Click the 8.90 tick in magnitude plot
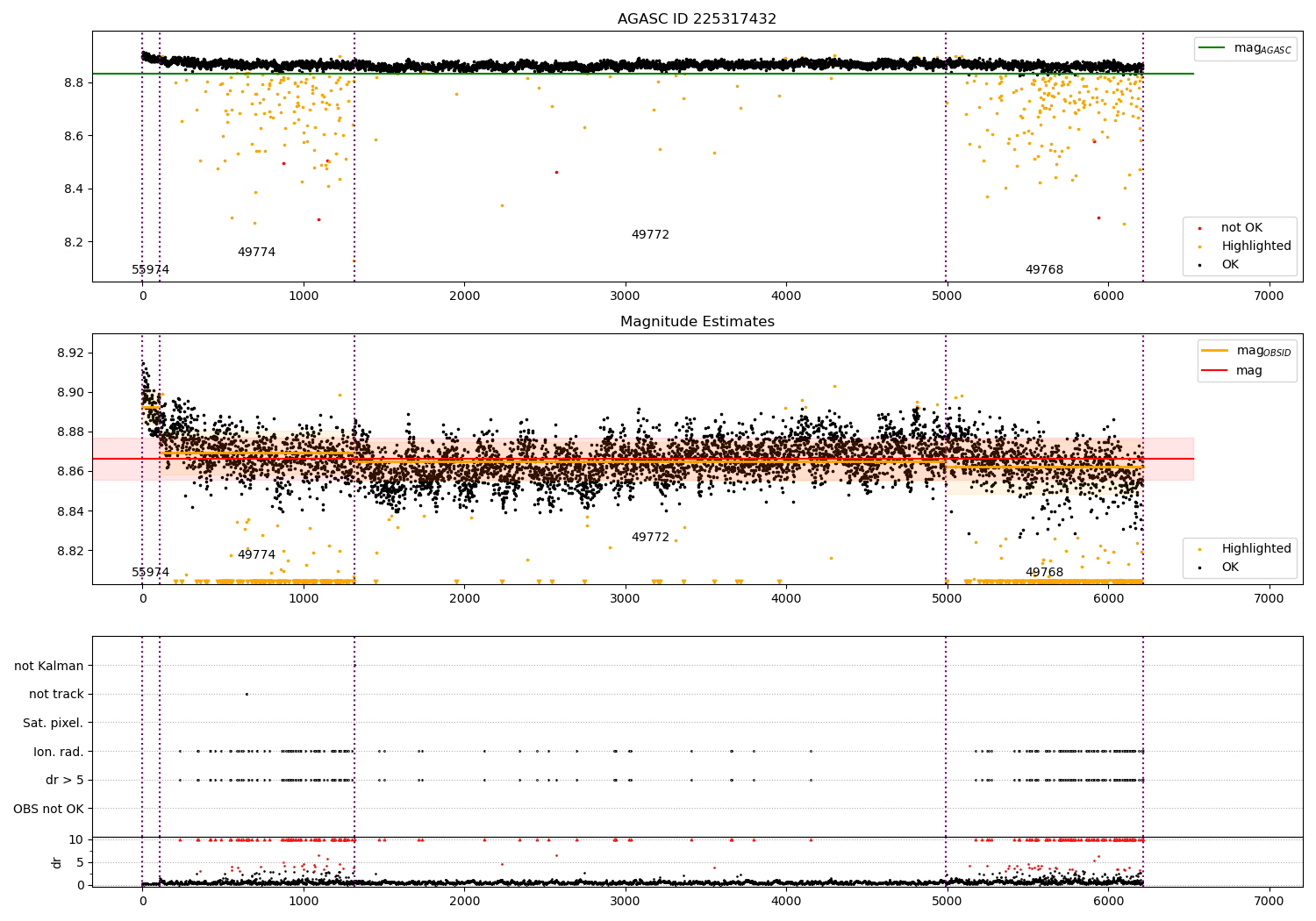The image size is (1316, 921). pyautogui.click(x=70, y=393)
